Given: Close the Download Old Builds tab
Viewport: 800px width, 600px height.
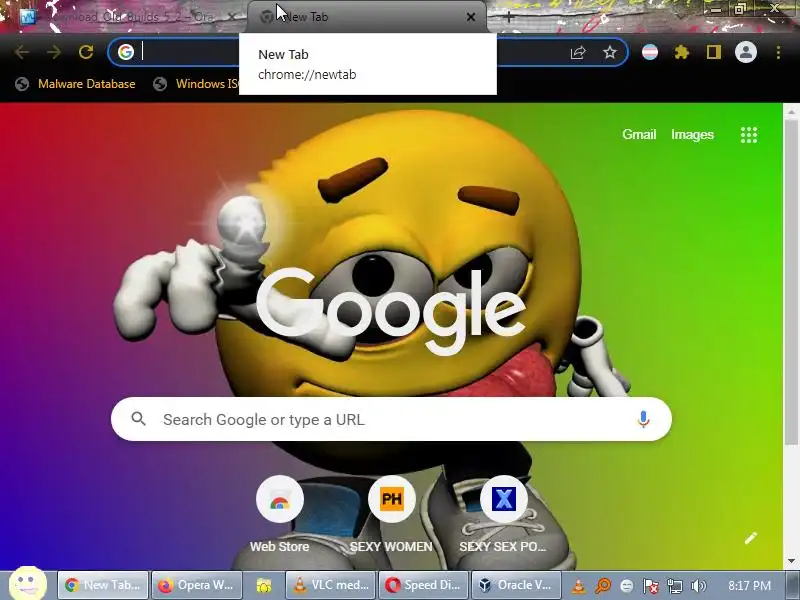Looking at the screenshot, I should [x=231, y=17].
